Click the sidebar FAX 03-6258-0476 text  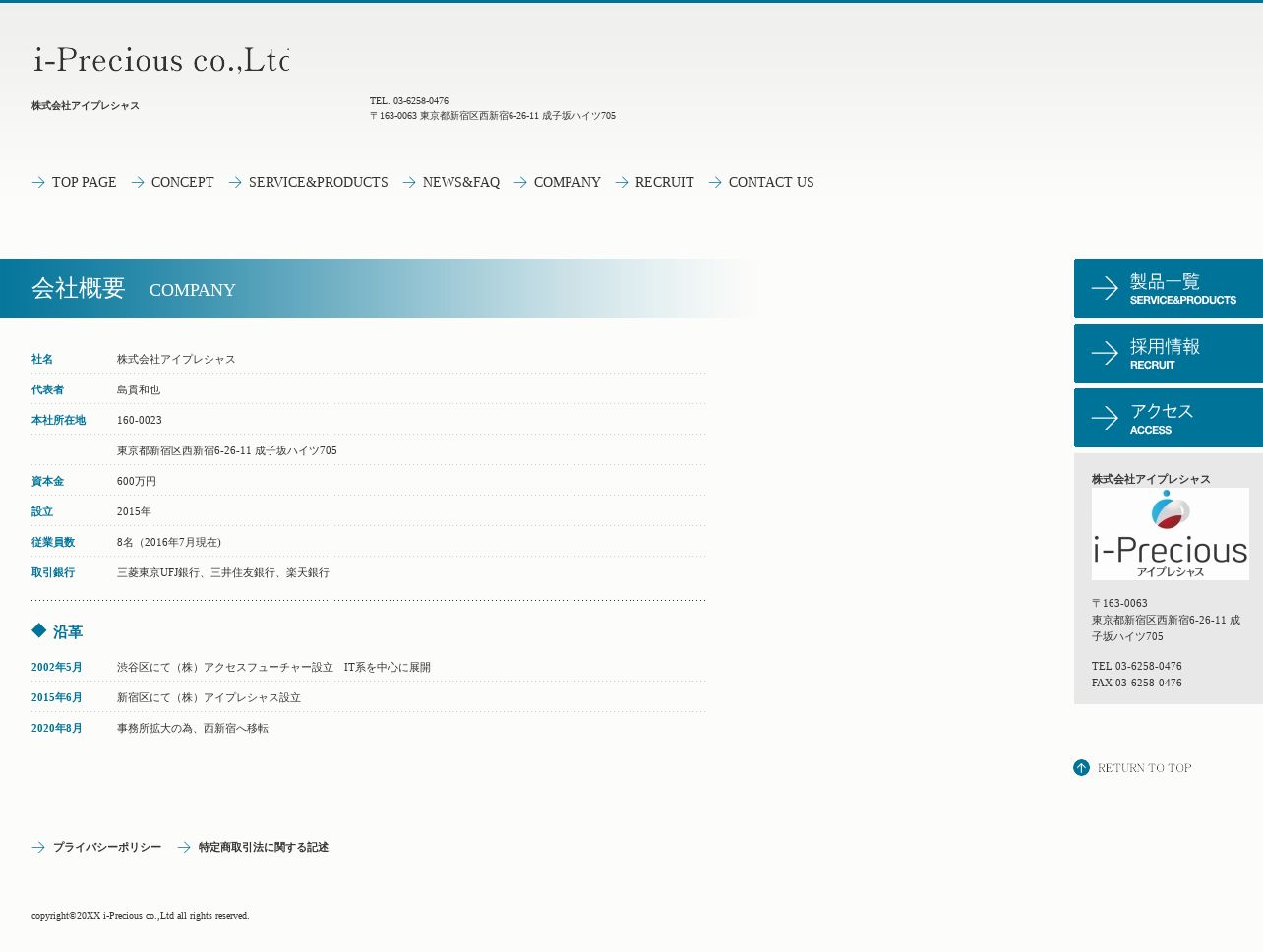[1137, 683]
